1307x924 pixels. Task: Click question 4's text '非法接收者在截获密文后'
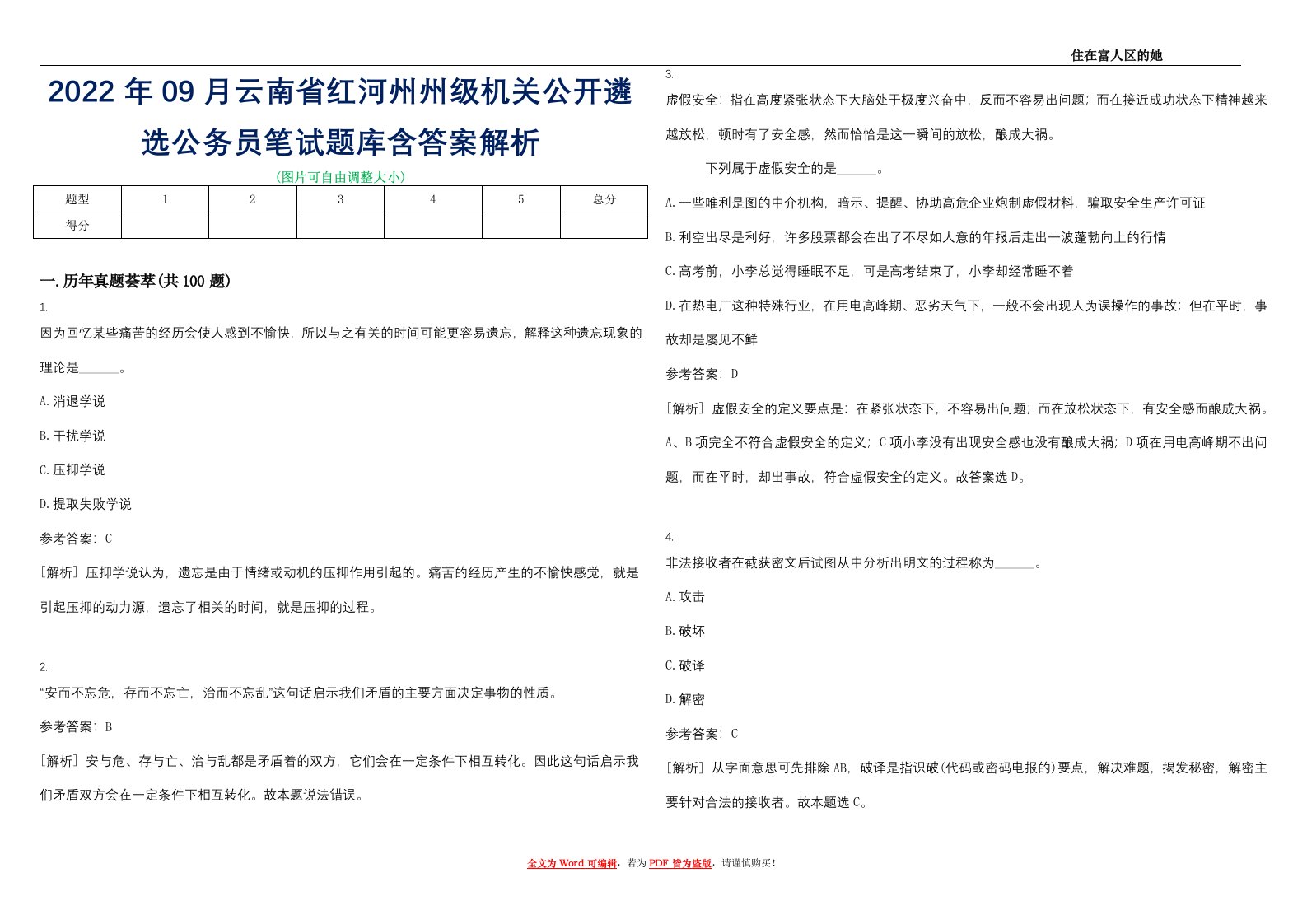click(854, 563)
